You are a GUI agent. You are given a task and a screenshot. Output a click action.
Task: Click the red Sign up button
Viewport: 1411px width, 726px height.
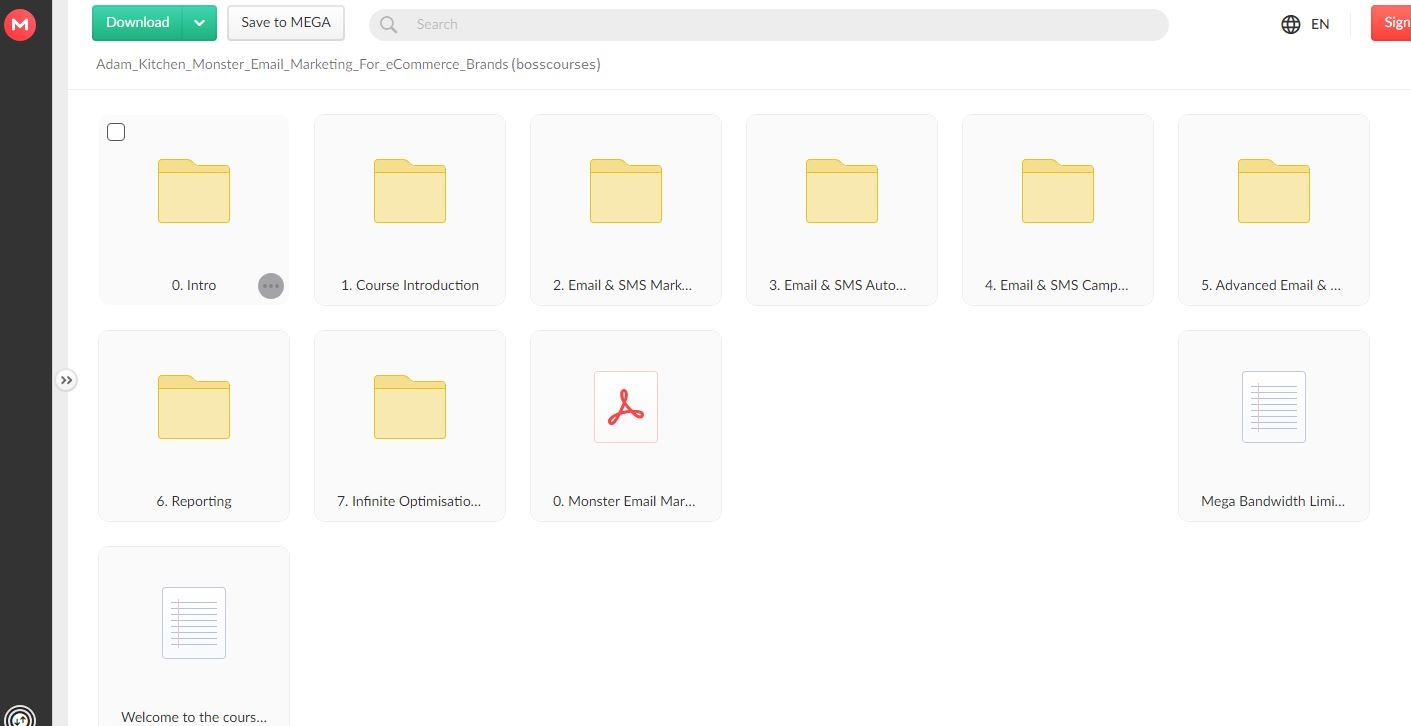(1392, 23)
